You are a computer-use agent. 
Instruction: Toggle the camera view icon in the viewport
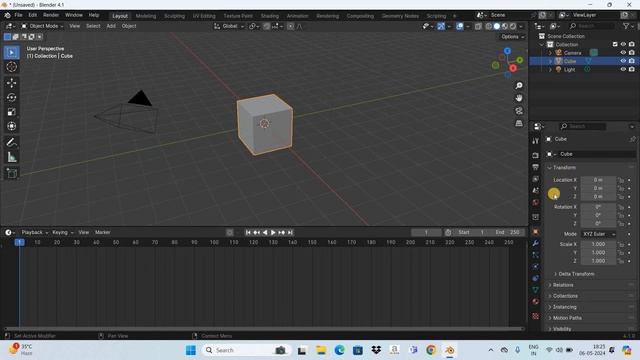point(519,111)
